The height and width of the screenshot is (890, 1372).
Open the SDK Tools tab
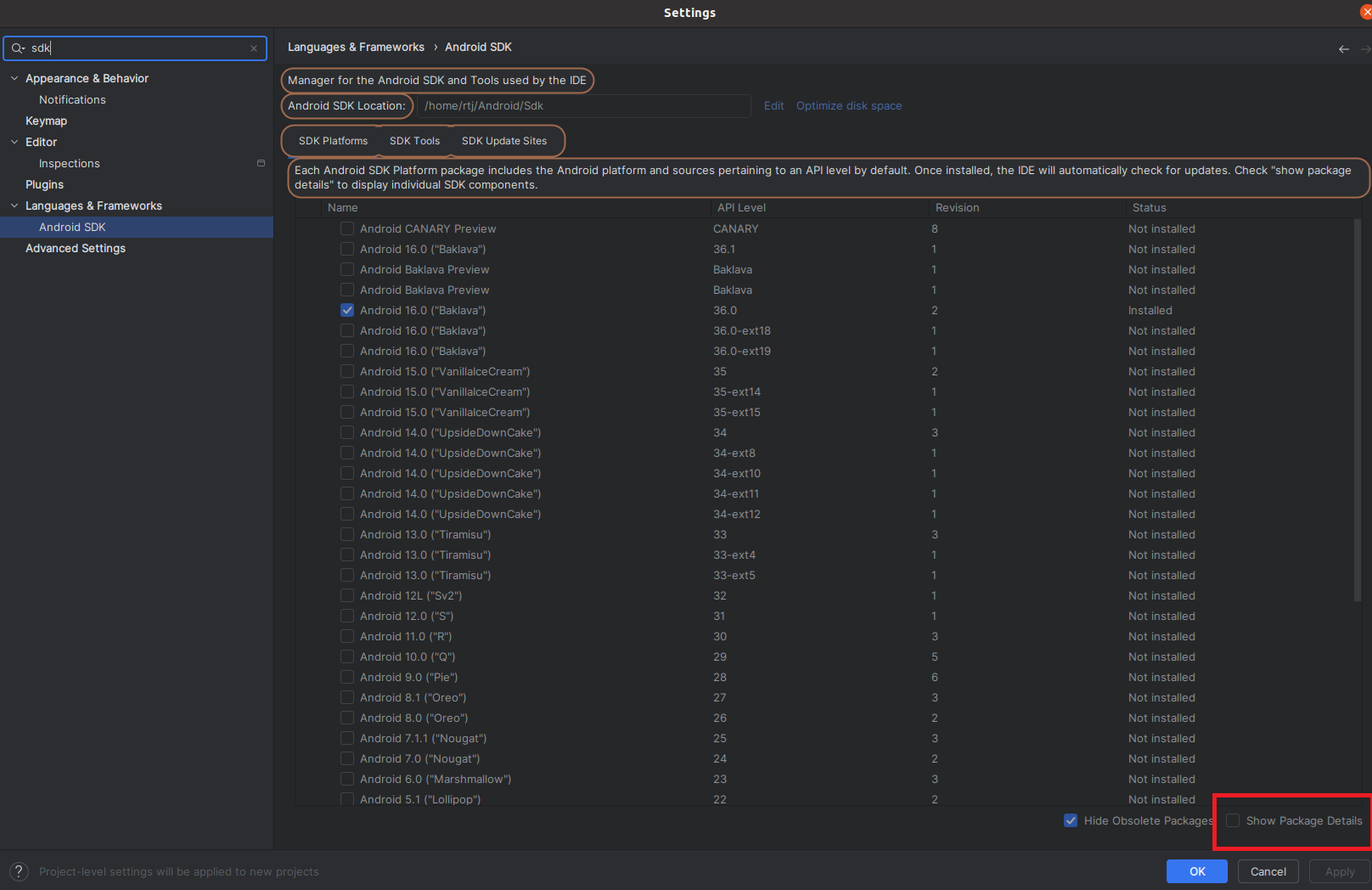tap(414, 141)
